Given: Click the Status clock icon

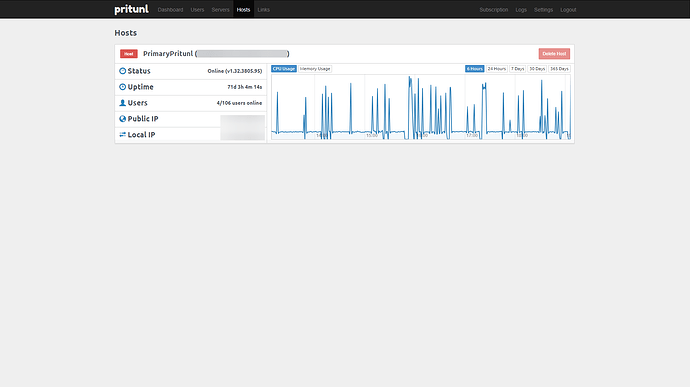Looking at the screenshot, I should point(122,71).
